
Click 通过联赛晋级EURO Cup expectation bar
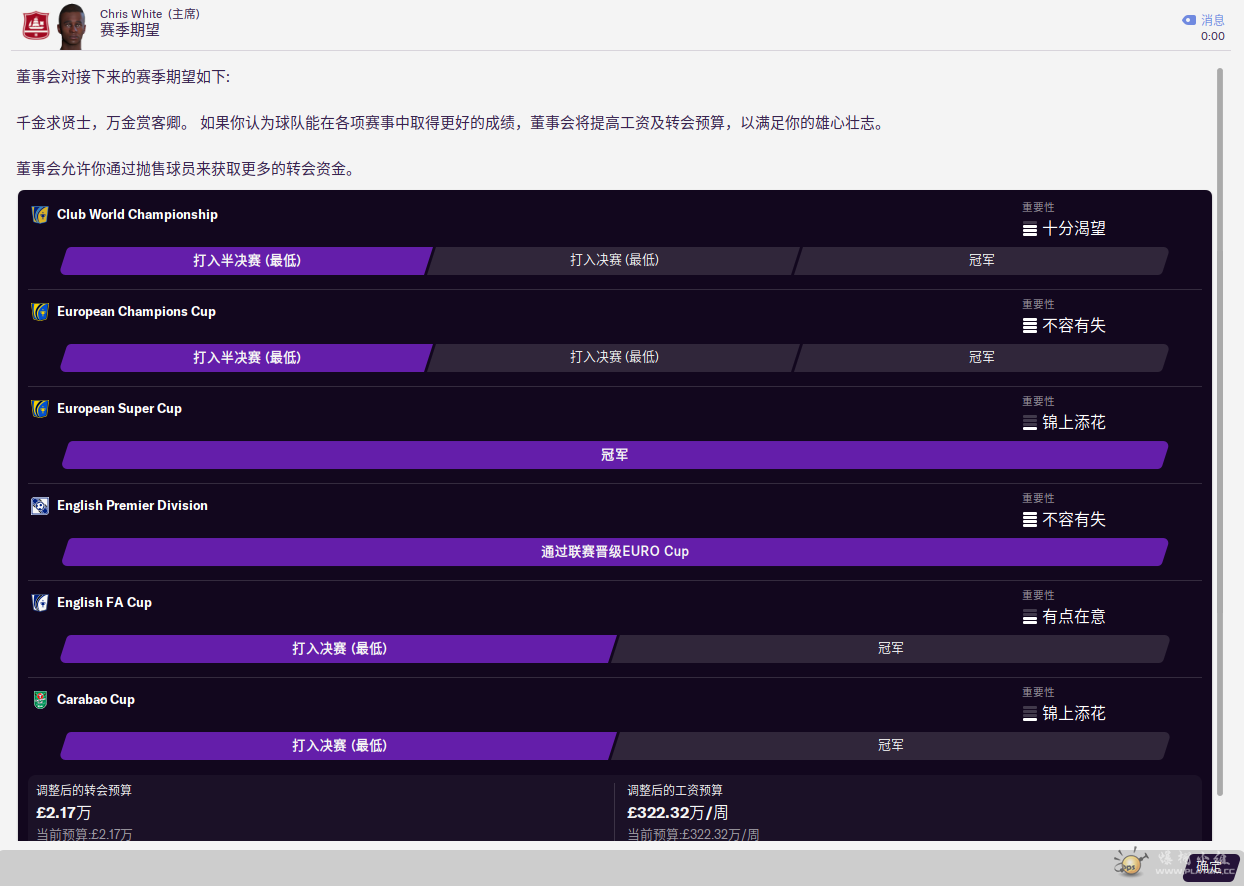pos(615,552)
